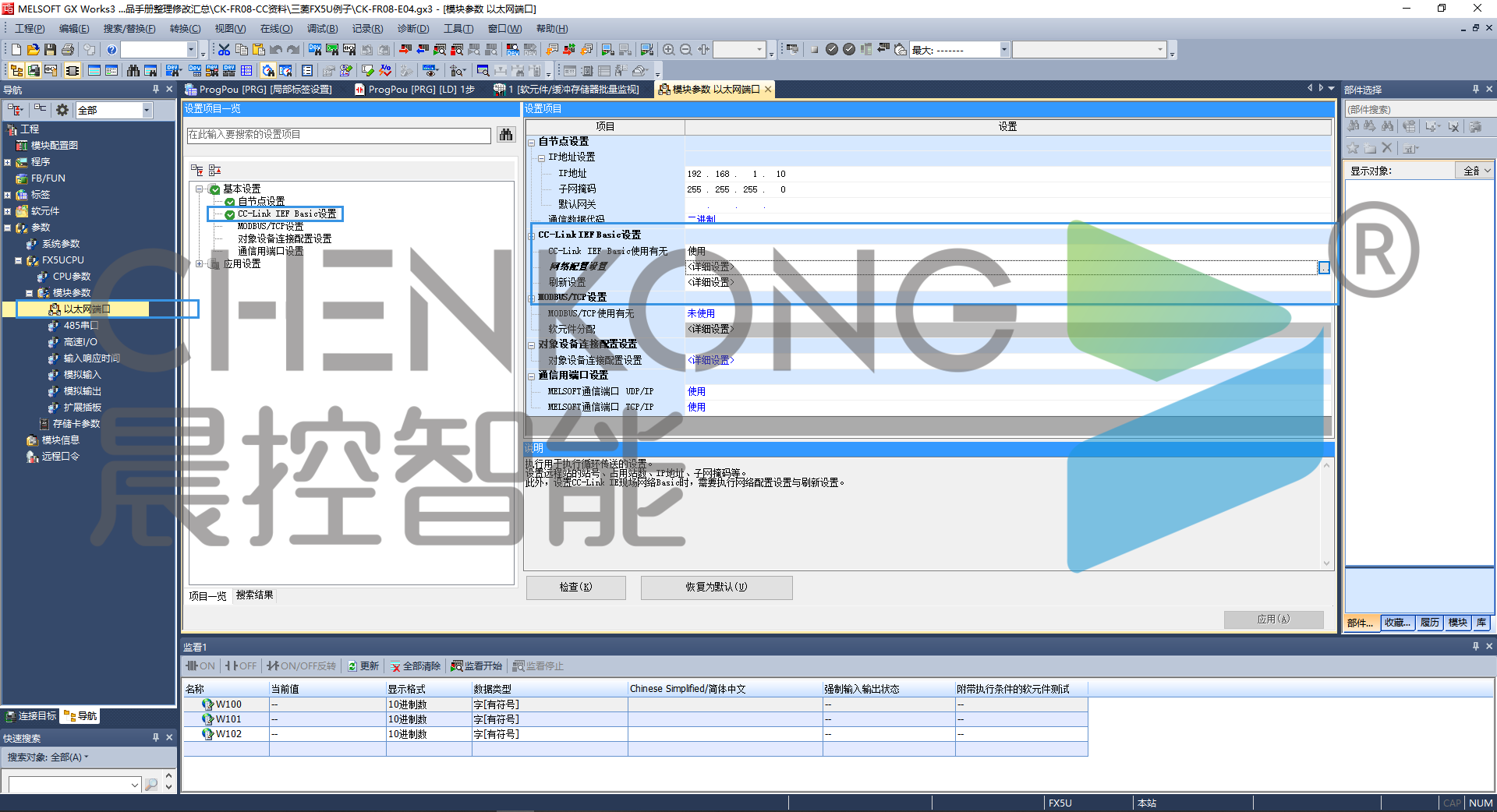
Task: Click the 部件搜索 input field
Action: tap(1418, 109)
